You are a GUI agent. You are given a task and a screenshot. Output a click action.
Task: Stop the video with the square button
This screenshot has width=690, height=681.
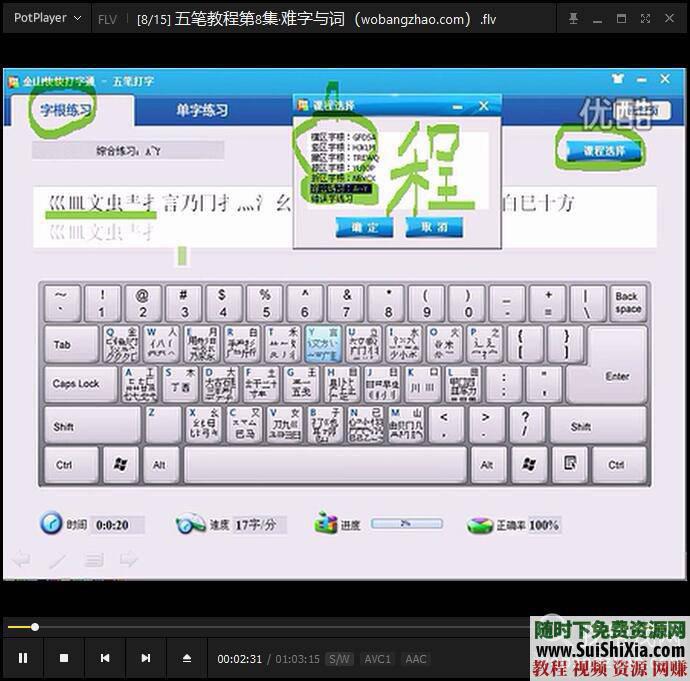pyautogui.click(x=64, y=658)
